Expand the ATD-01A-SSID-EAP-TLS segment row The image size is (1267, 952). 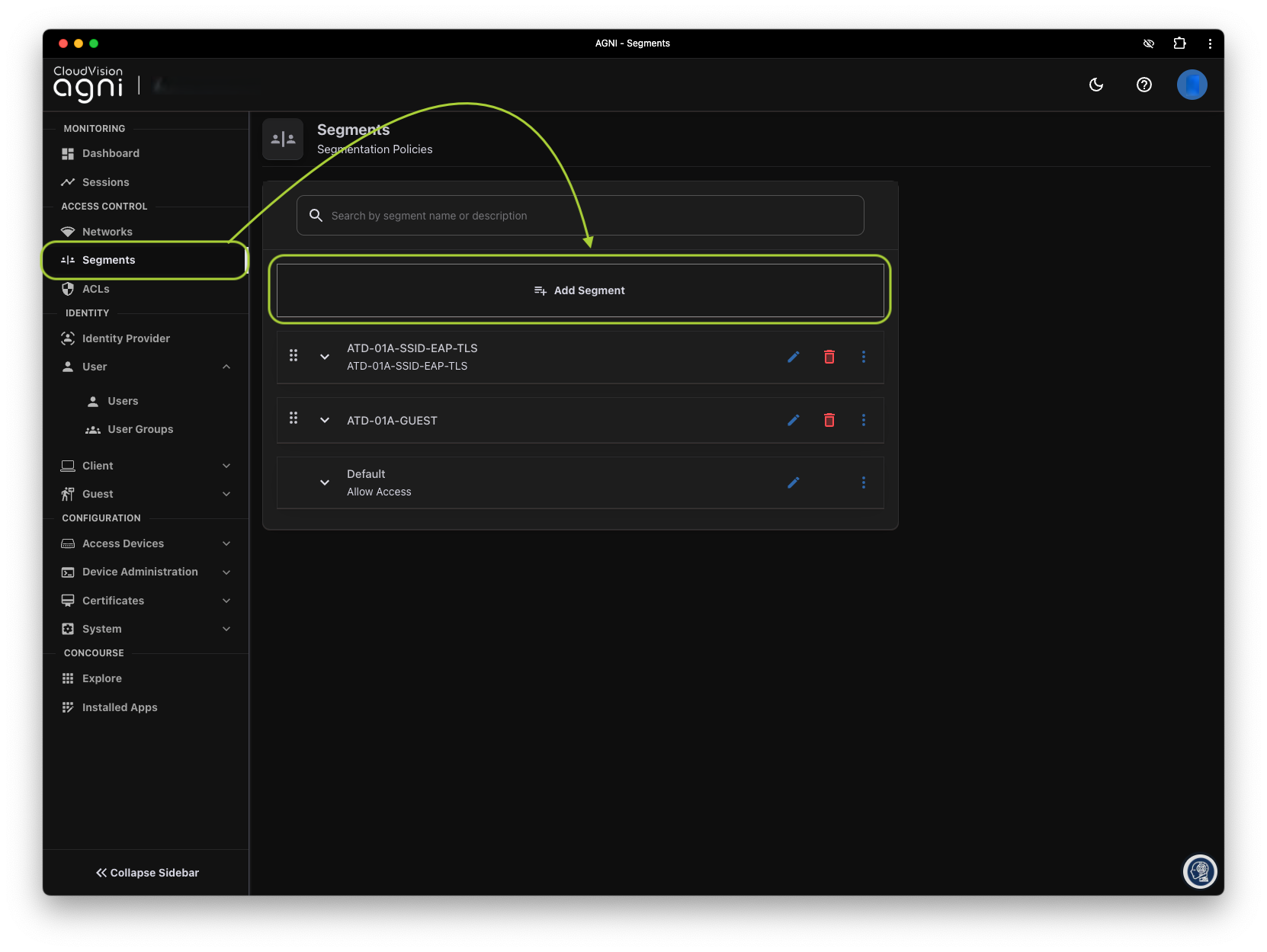pyautogui.click(x=325, y=357)
